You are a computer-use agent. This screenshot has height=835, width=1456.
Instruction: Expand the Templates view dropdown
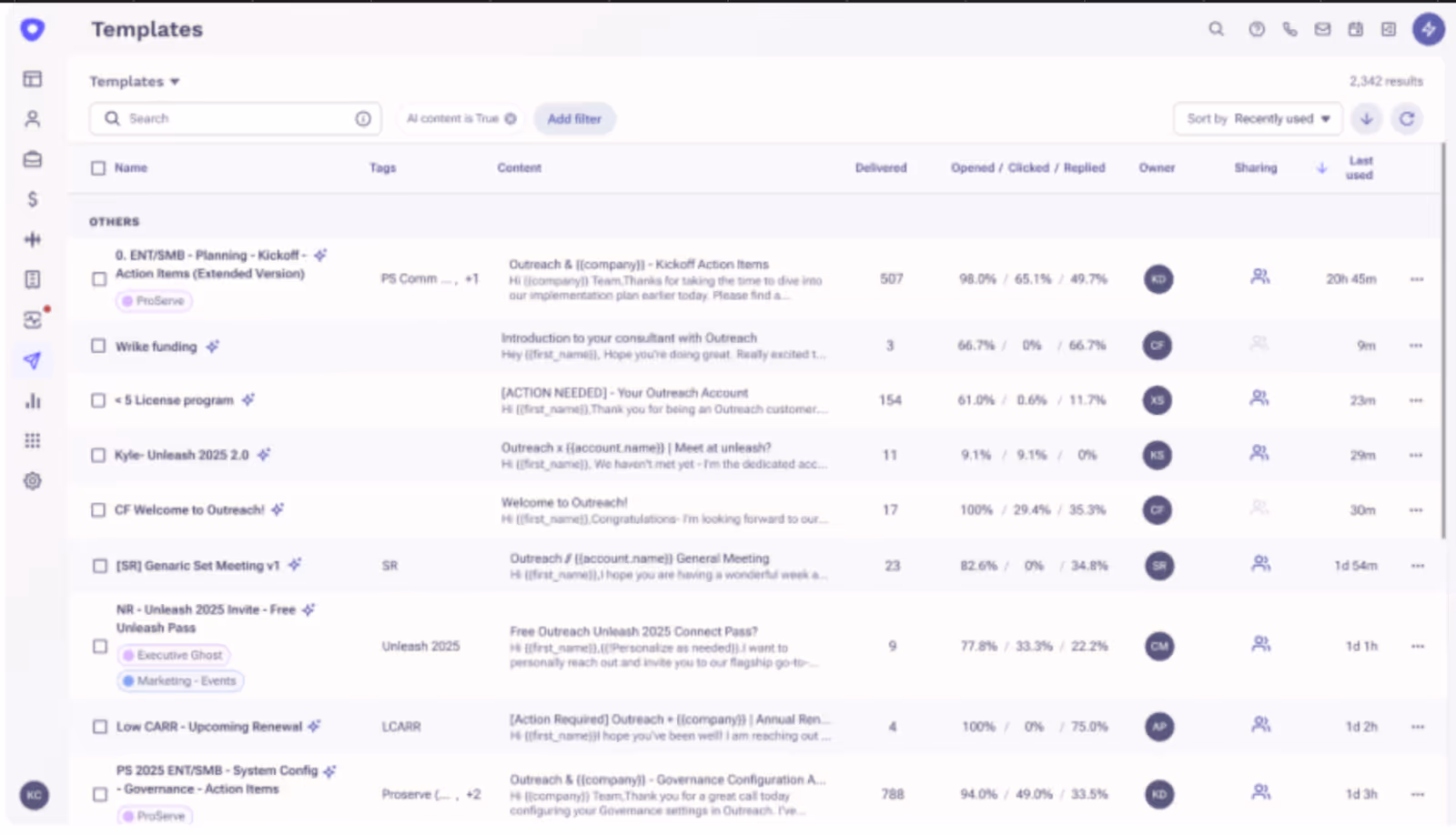[135, 81]
